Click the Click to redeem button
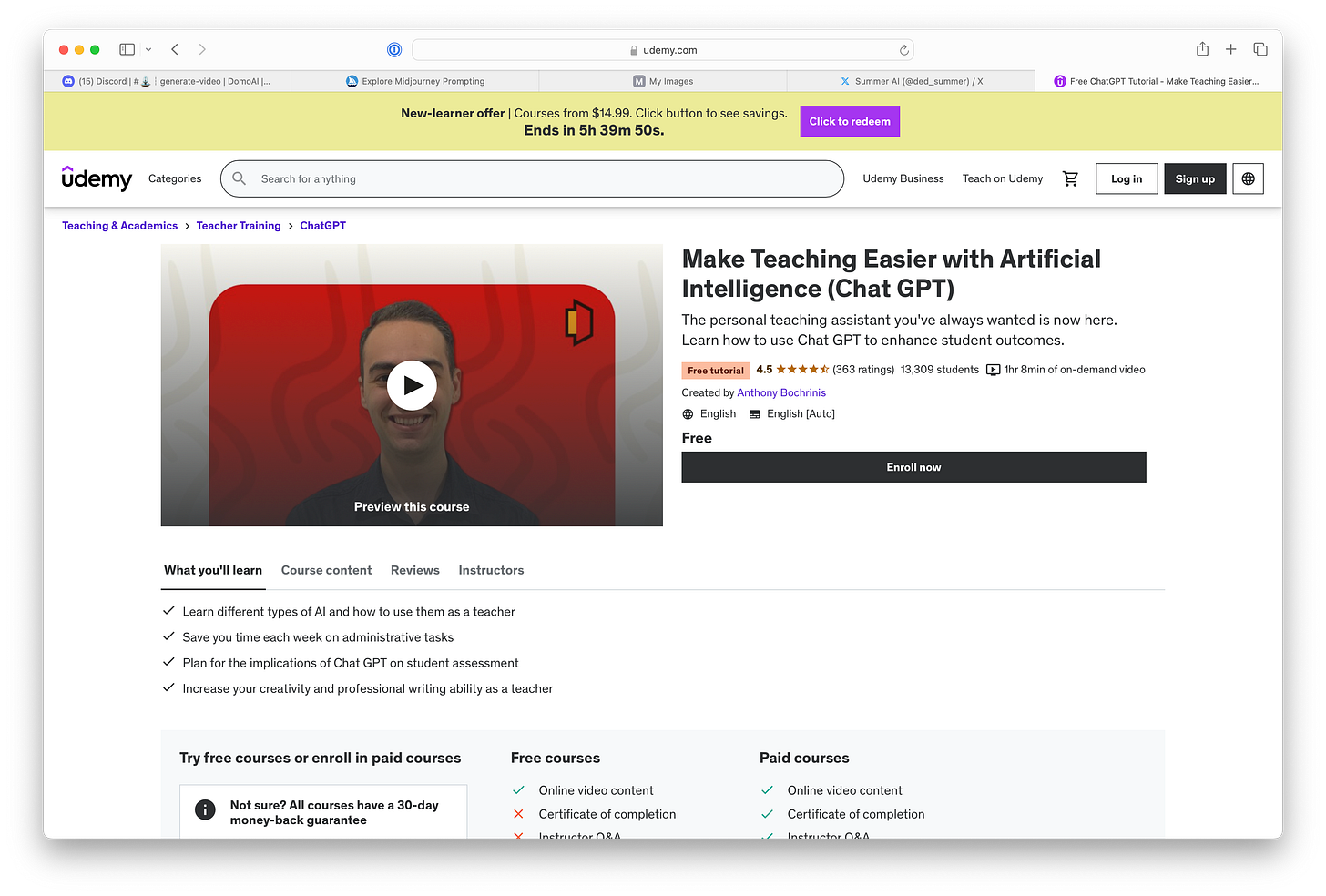The image size is (1326, 896). 850,121
